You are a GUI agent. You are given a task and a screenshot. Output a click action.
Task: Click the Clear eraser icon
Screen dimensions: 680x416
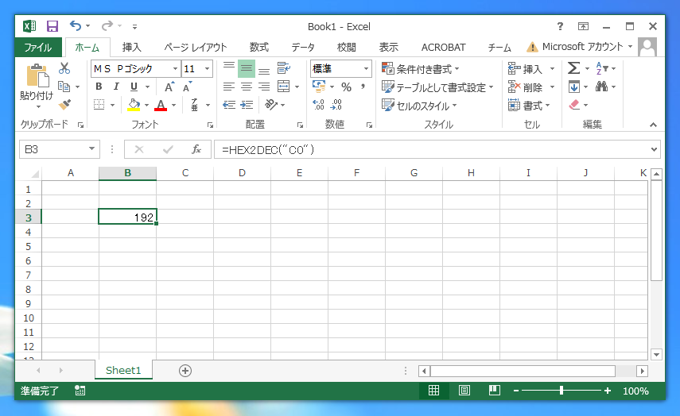574,105
